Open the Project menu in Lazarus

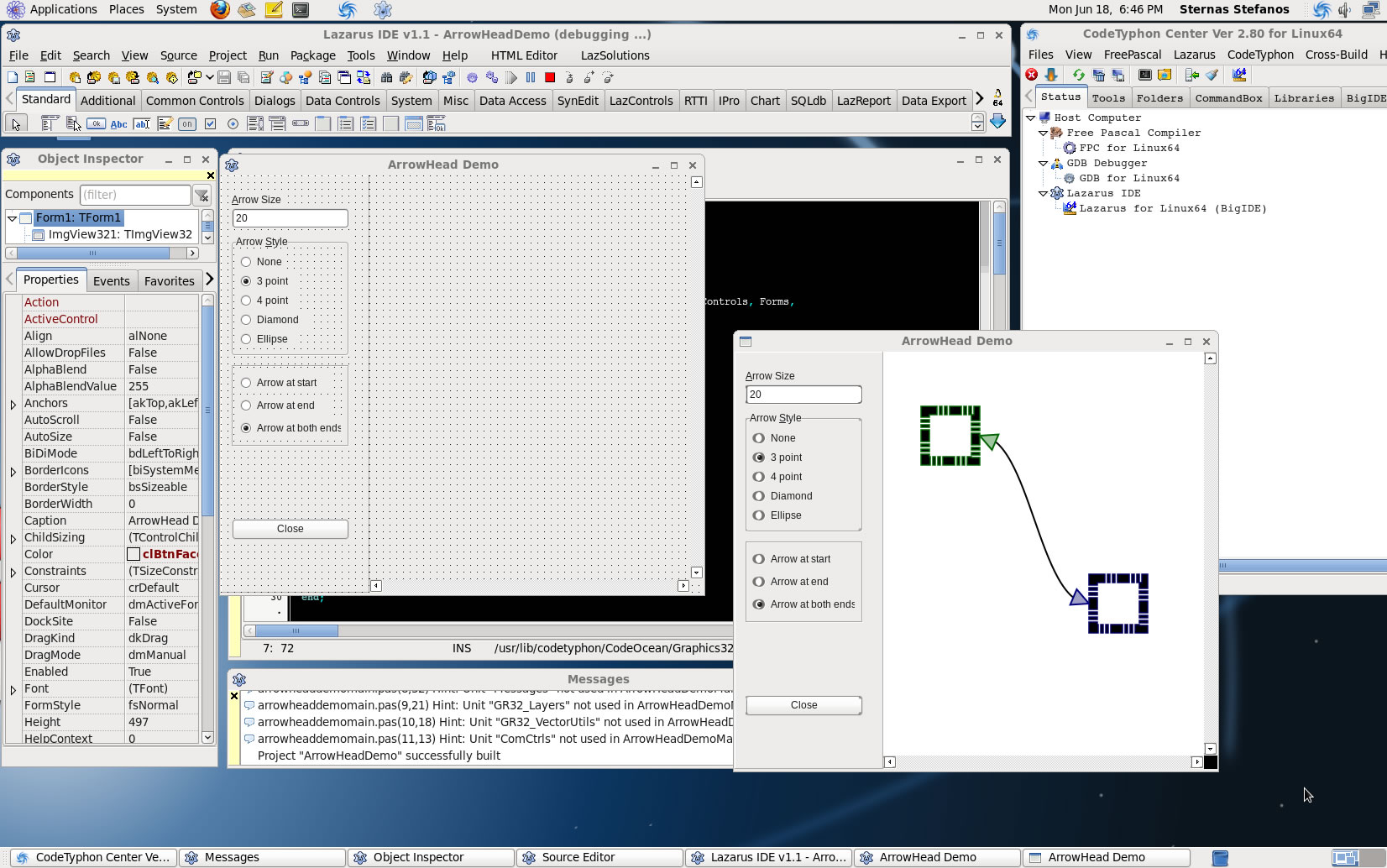click(228, 55)
